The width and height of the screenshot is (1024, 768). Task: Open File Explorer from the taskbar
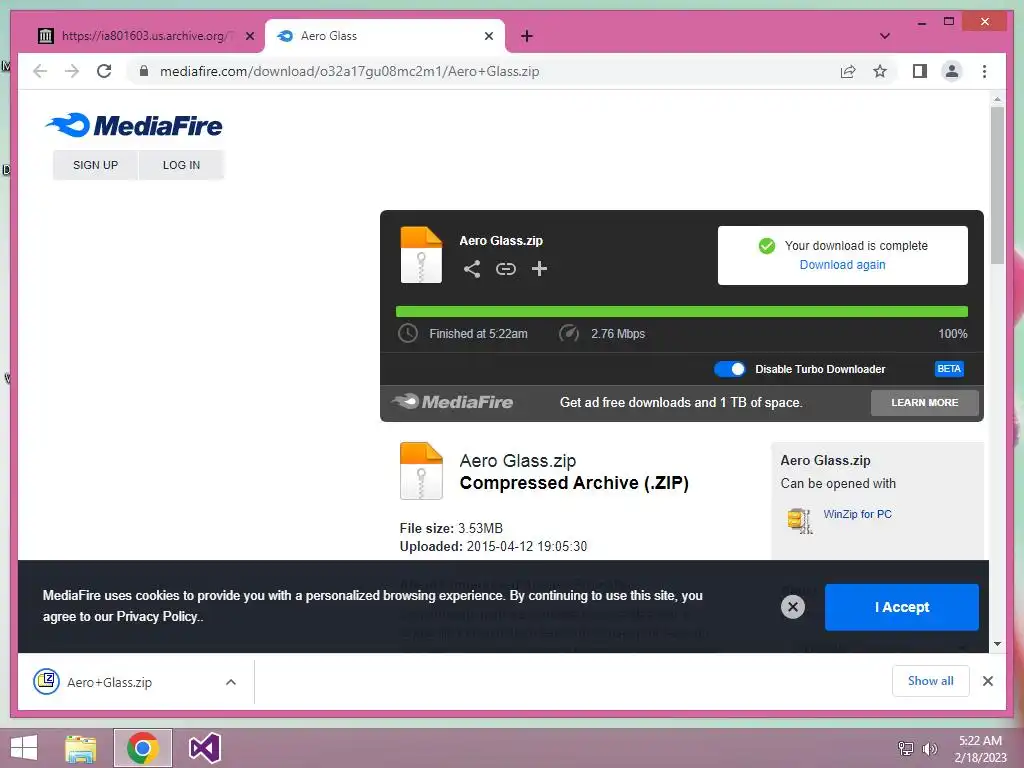point(81,748)
